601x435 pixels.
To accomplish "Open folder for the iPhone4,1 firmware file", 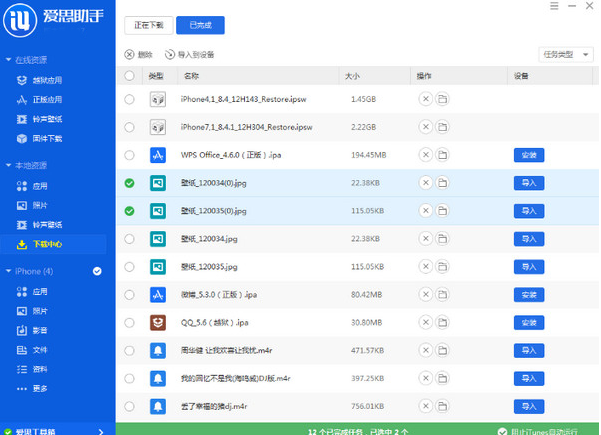I will tap(442, 99).
